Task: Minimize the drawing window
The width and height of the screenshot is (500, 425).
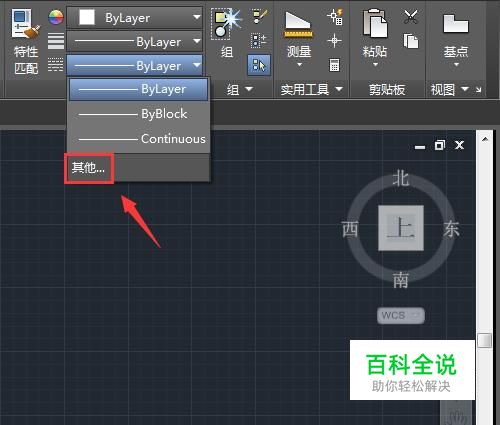Action: coord(420,147)
